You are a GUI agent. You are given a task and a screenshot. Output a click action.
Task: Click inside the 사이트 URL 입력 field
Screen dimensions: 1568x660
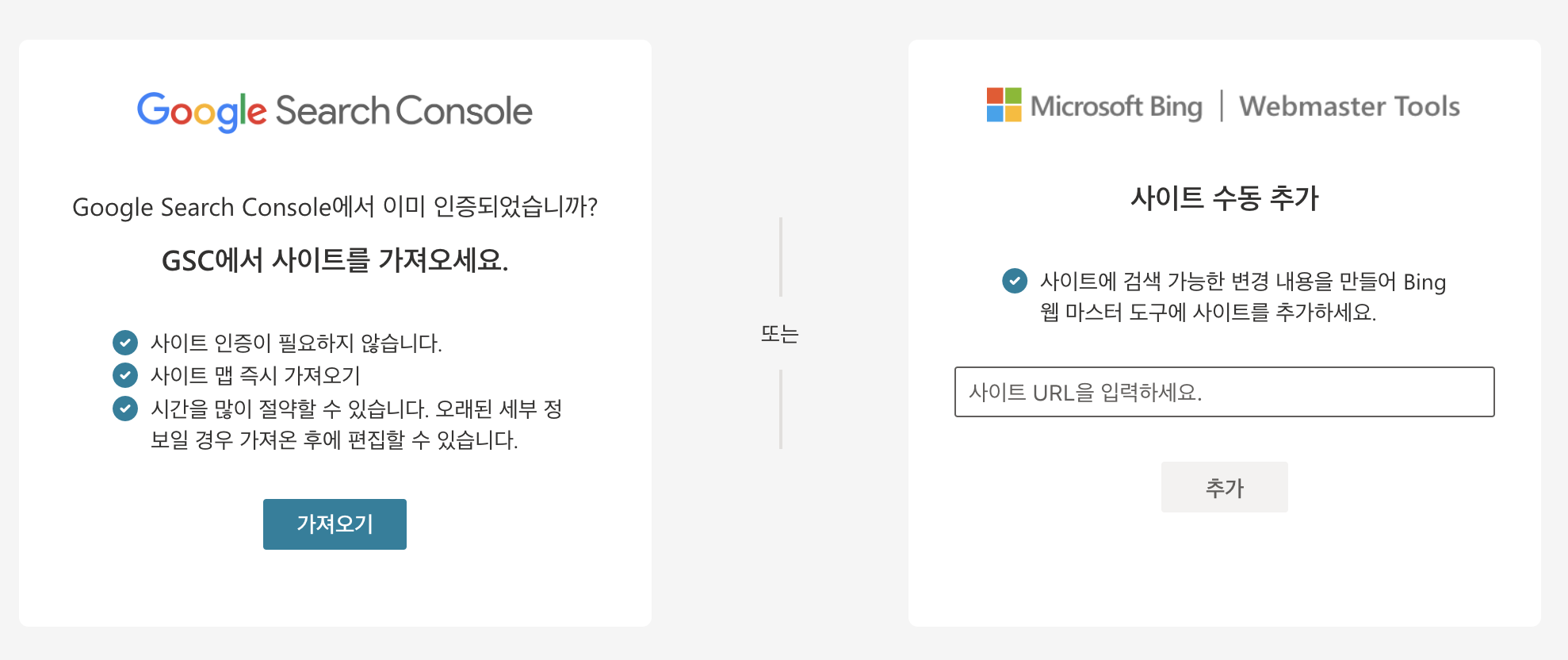(1225, 391)
